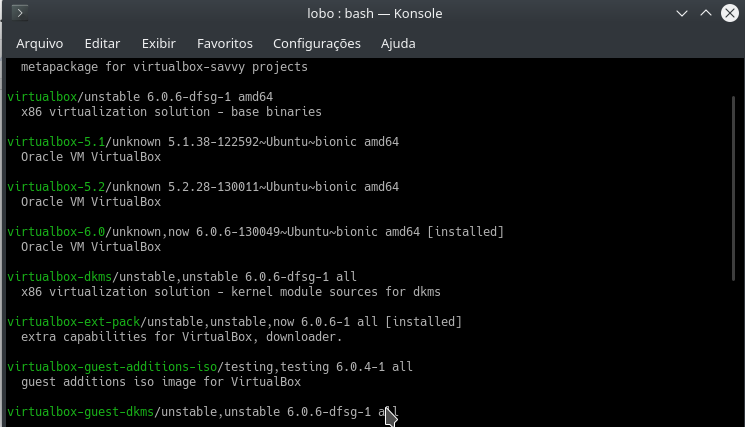Click the Konsole terminal icon in the title bar
Image resolution: width=745 pixels, height=427 pixels.
point(19,13)
